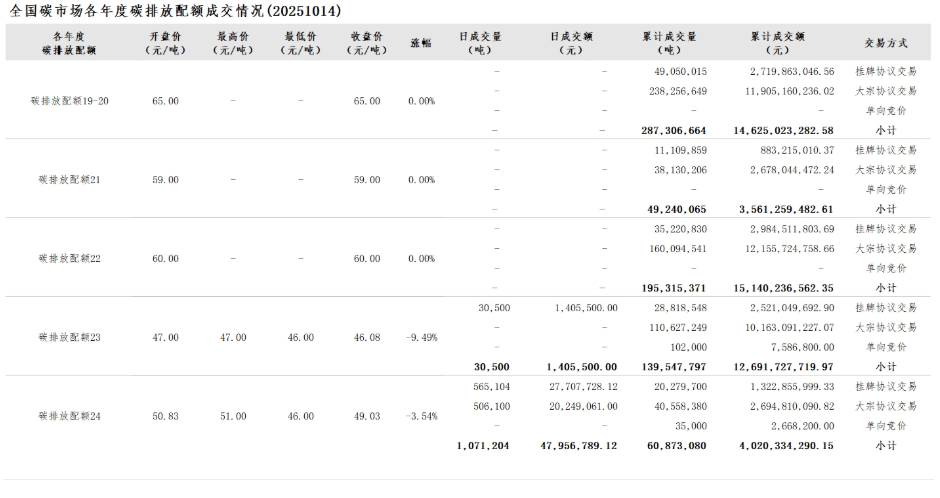Viewport: 940px width, 498px height.
Task: Select the 收盘价 column header
Action: [x=367, y=42]
